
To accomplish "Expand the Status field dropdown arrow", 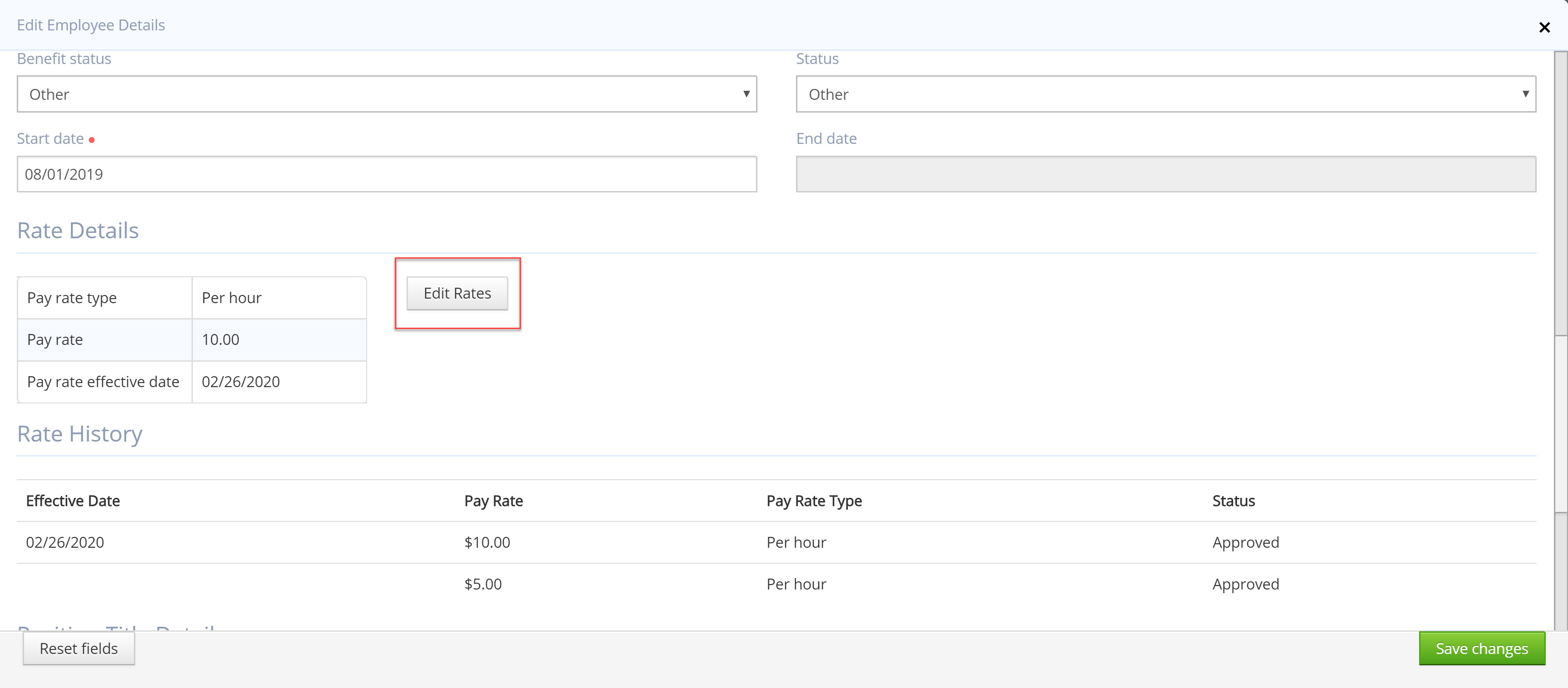I will tap(1526, 94).
